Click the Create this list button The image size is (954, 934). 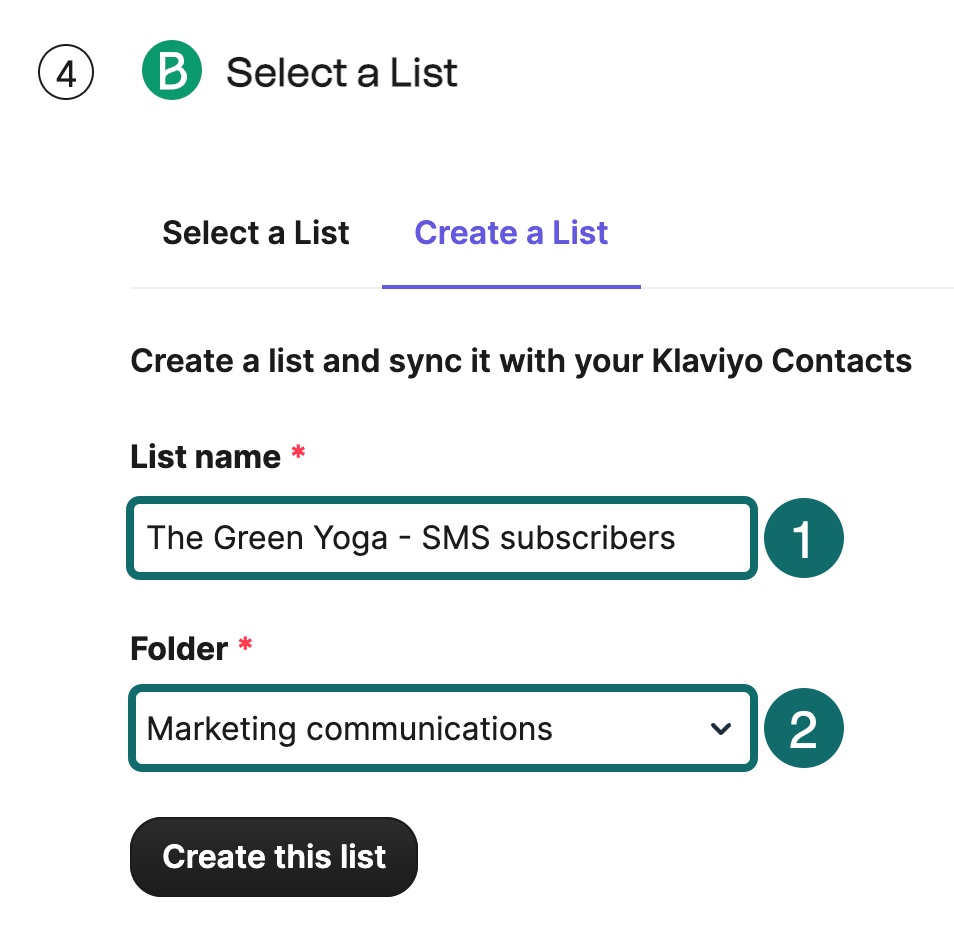click(273, 856)
